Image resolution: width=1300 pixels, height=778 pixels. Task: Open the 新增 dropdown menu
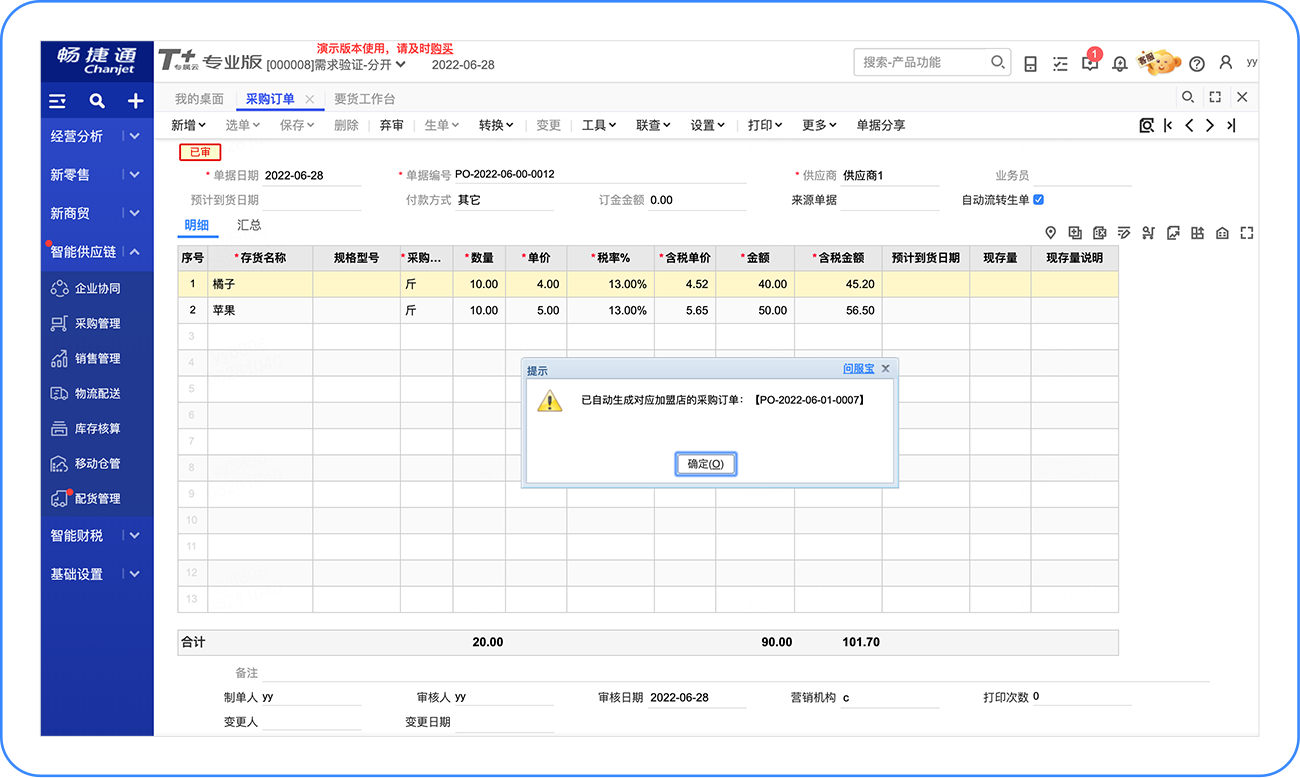[x=188, y=125]
